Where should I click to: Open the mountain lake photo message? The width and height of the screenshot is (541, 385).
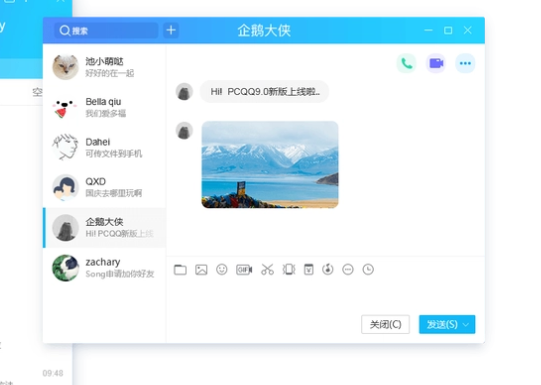[x=270, y=165]
